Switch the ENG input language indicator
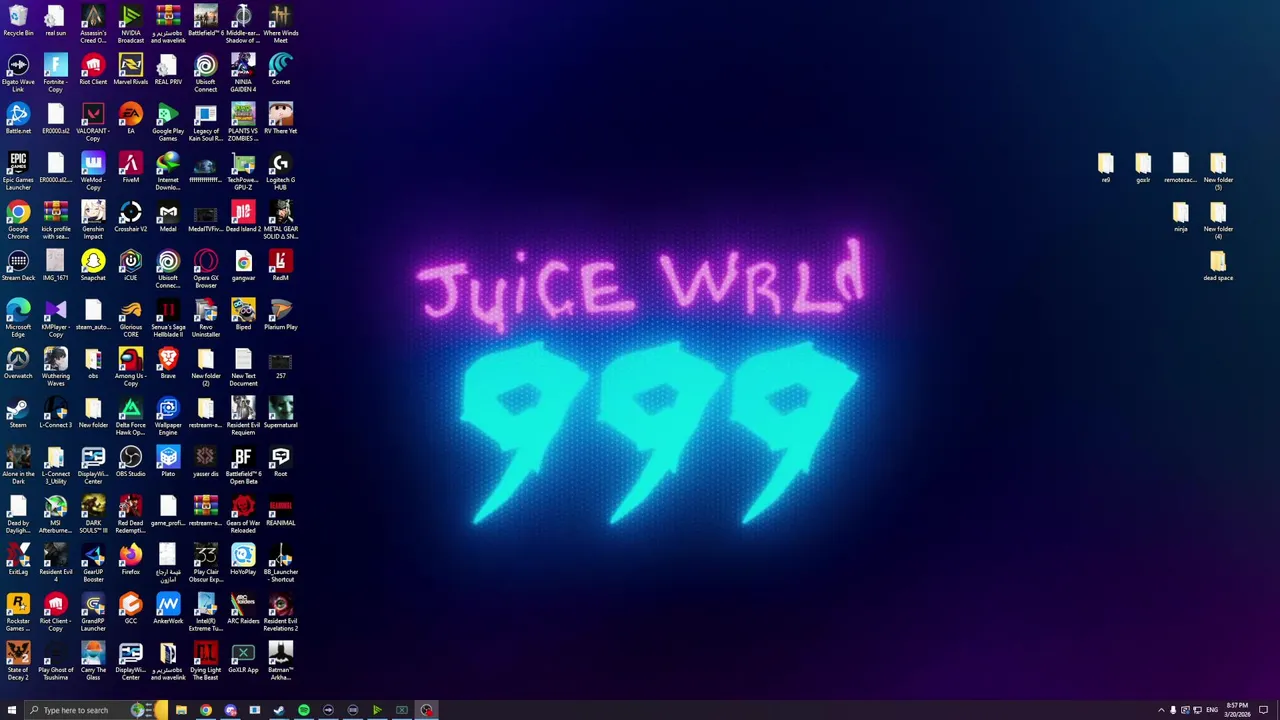 pos(1212,710)
